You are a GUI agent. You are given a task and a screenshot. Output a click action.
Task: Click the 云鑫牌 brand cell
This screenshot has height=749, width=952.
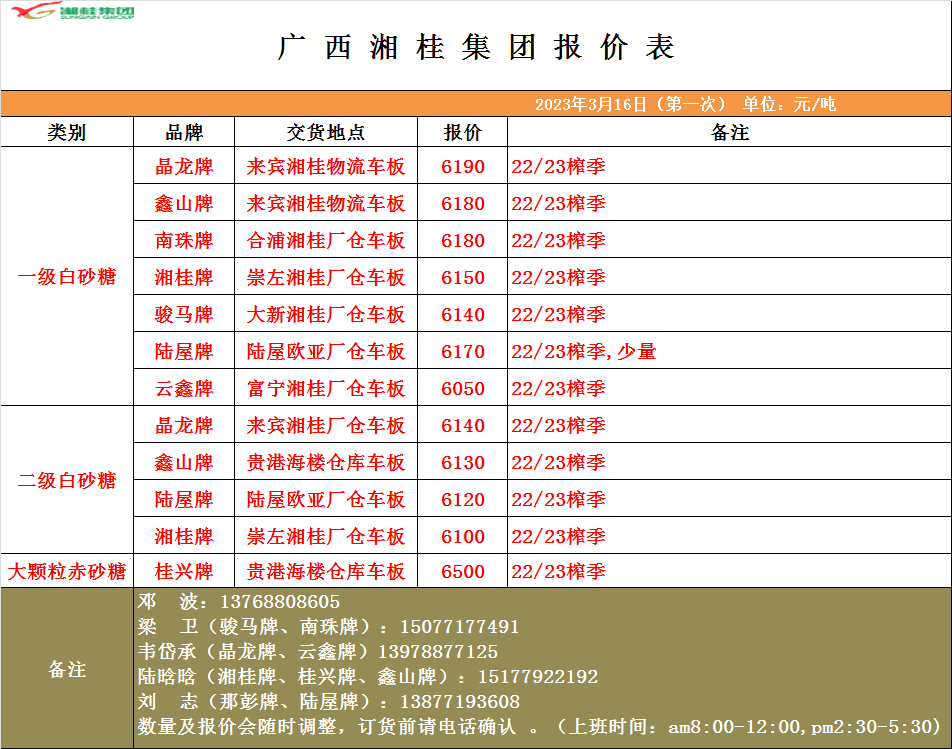click(x=184, y=389)
